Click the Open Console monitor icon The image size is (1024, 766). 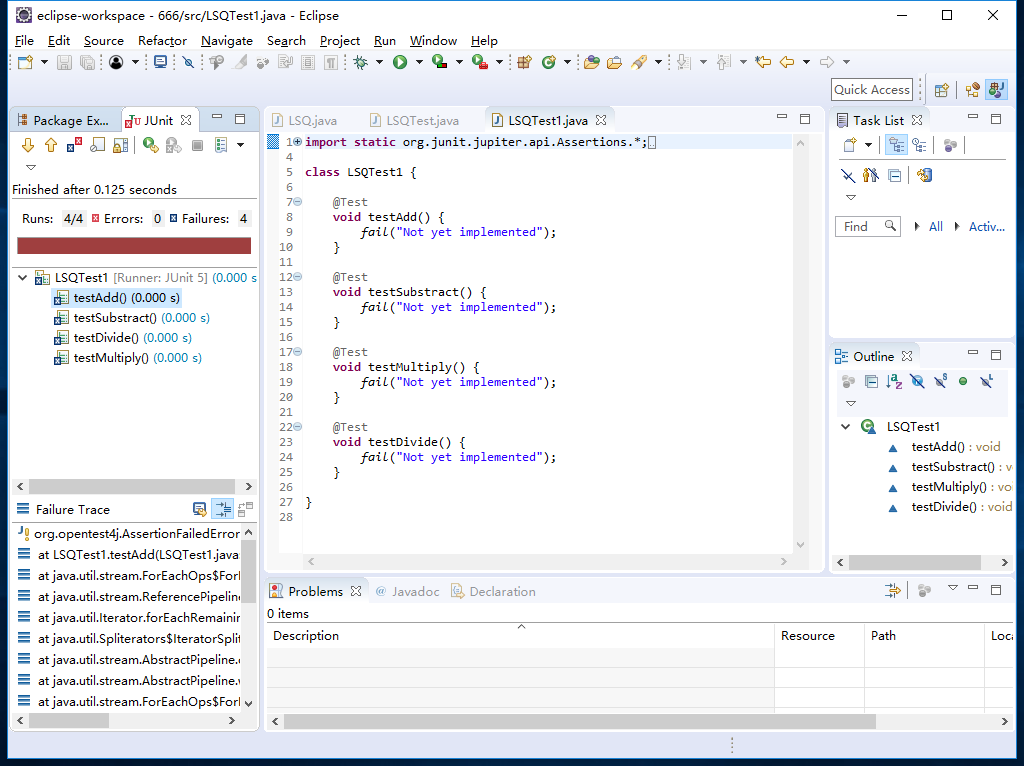click(160, 62)
